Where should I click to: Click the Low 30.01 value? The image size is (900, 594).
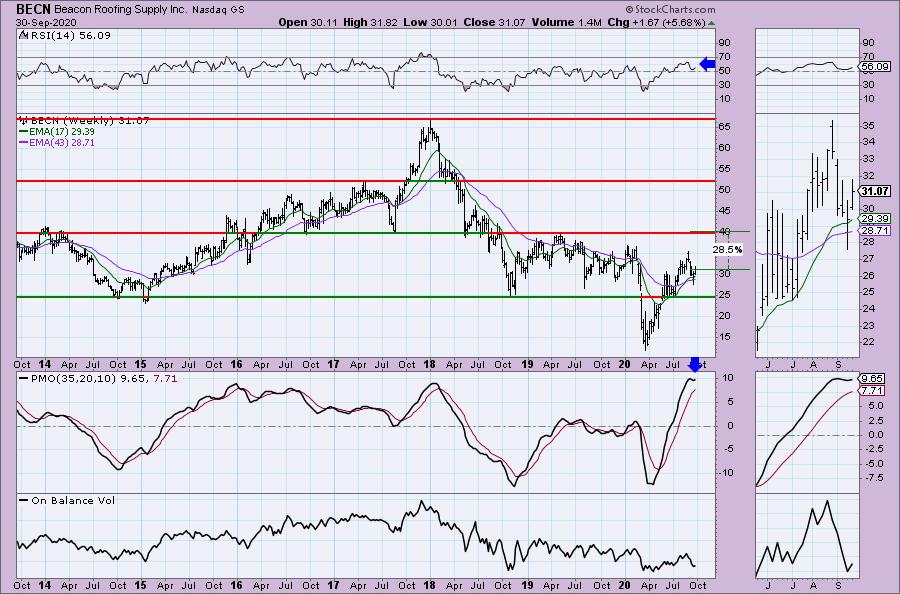coord(429,22)
